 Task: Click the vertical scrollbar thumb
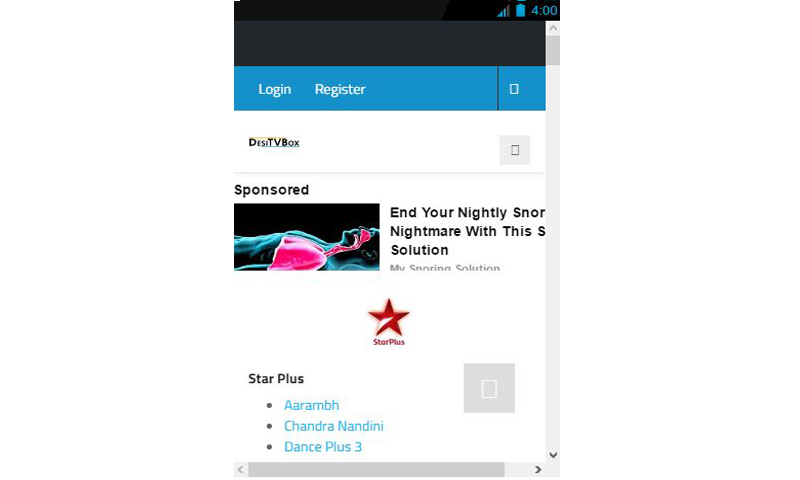pyautogui.click(x=553, y=50)
